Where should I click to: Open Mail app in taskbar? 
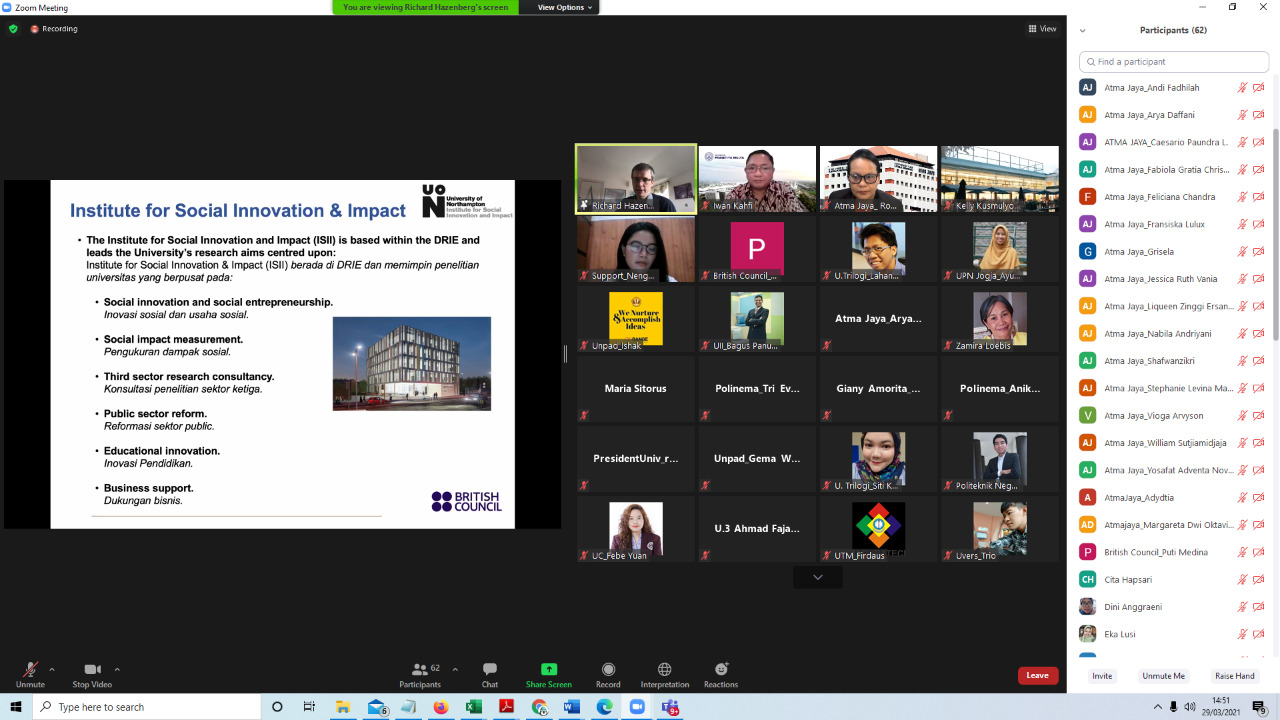(376, 707)
